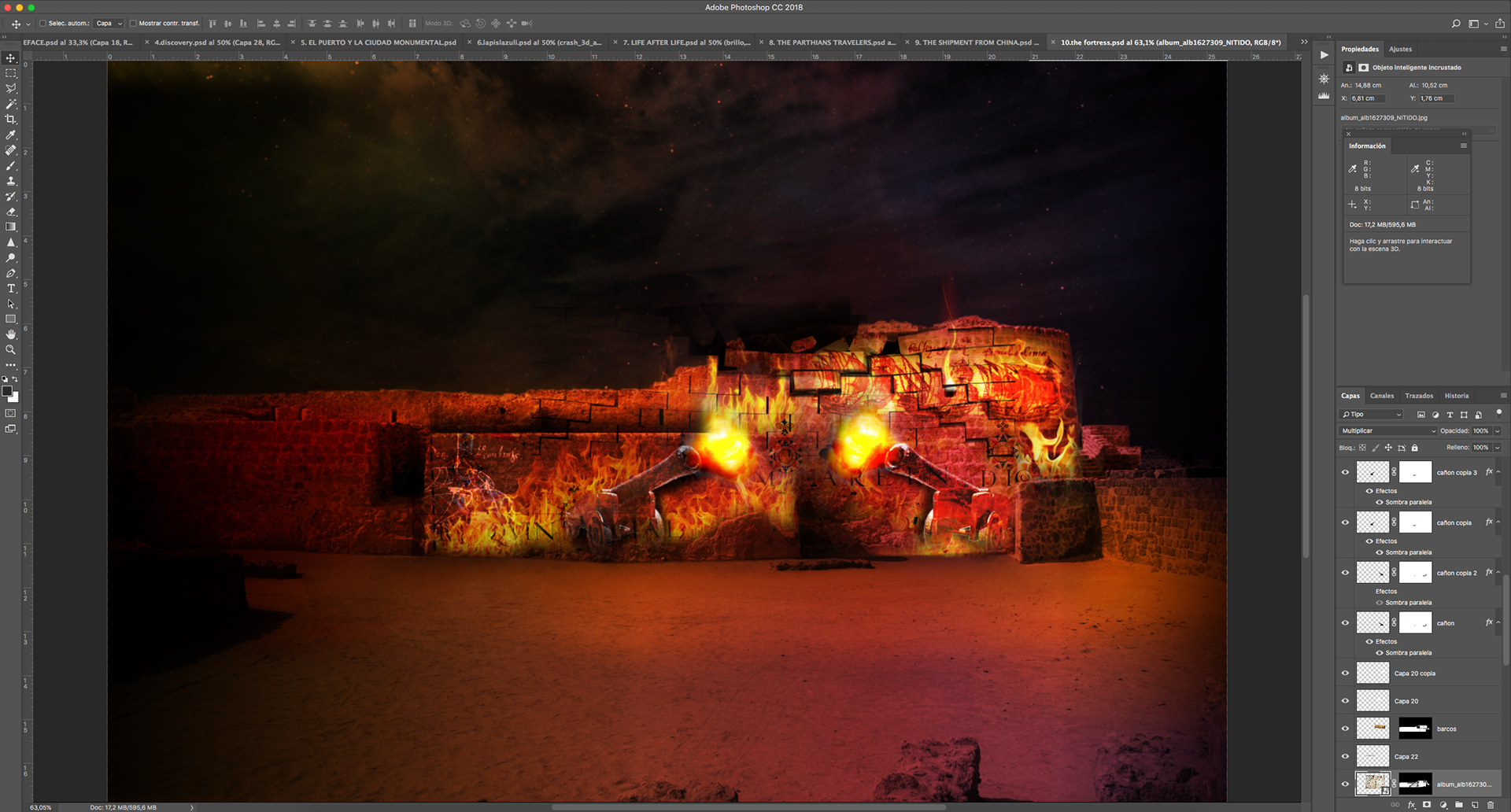Click the Add layer style fx icon

1411,805
